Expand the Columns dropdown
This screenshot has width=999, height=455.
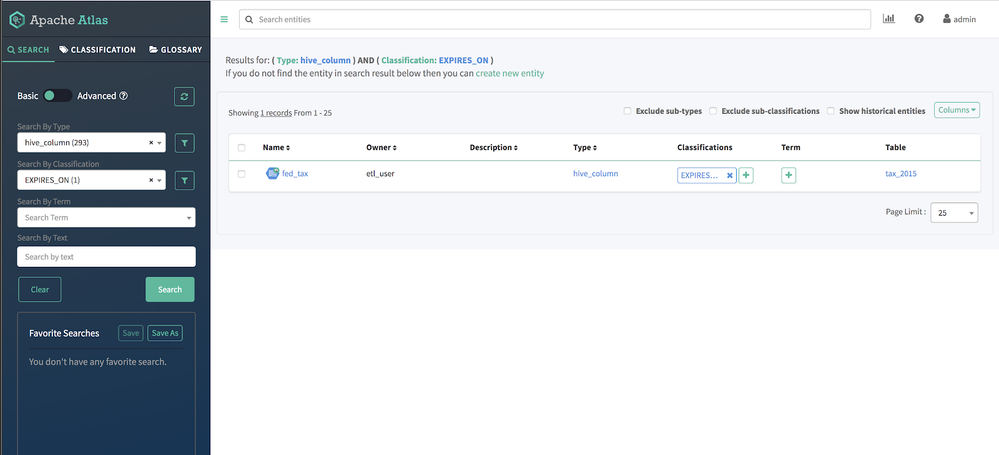(956, 110)
